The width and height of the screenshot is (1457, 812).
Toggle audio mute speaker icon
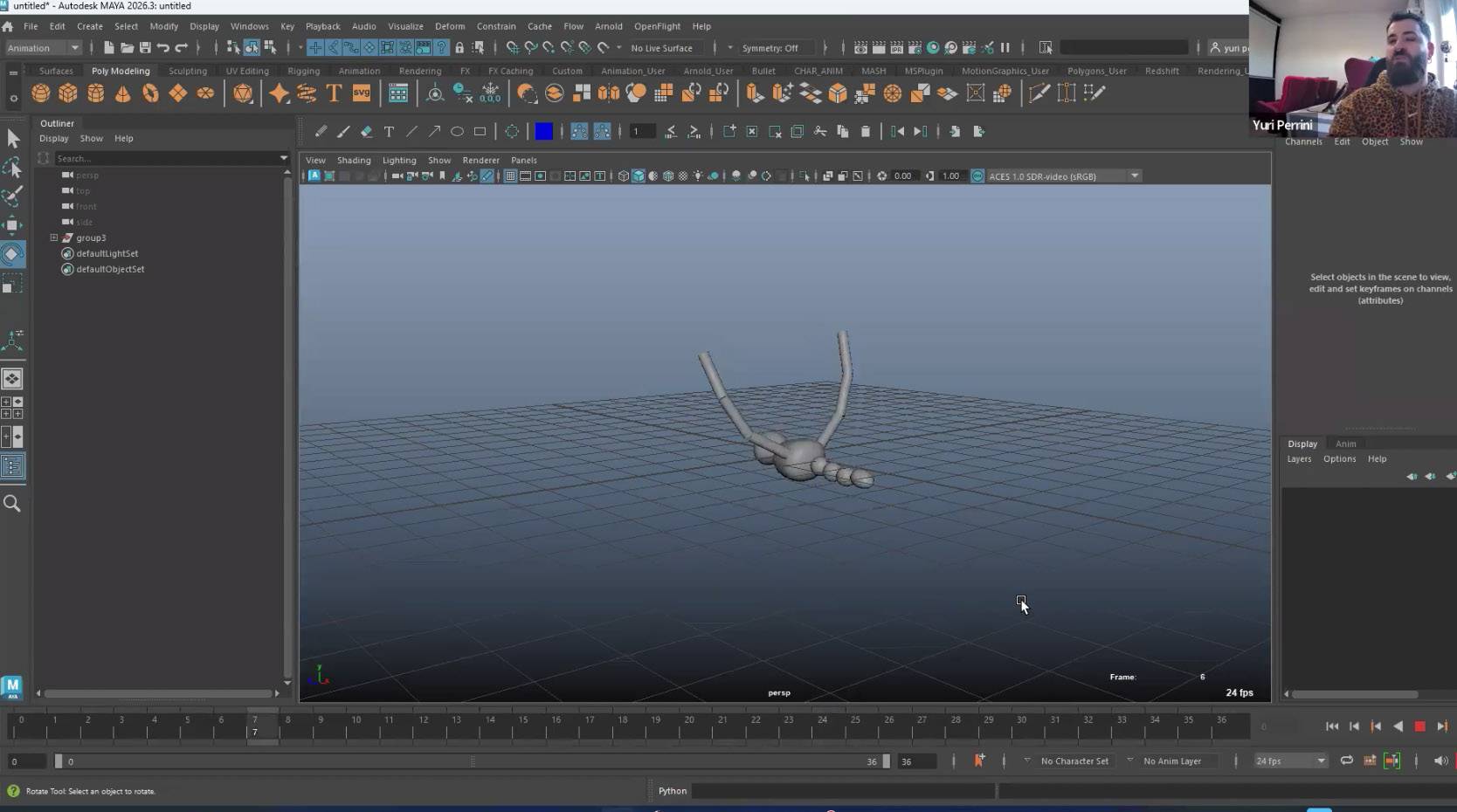[1440, 760]
